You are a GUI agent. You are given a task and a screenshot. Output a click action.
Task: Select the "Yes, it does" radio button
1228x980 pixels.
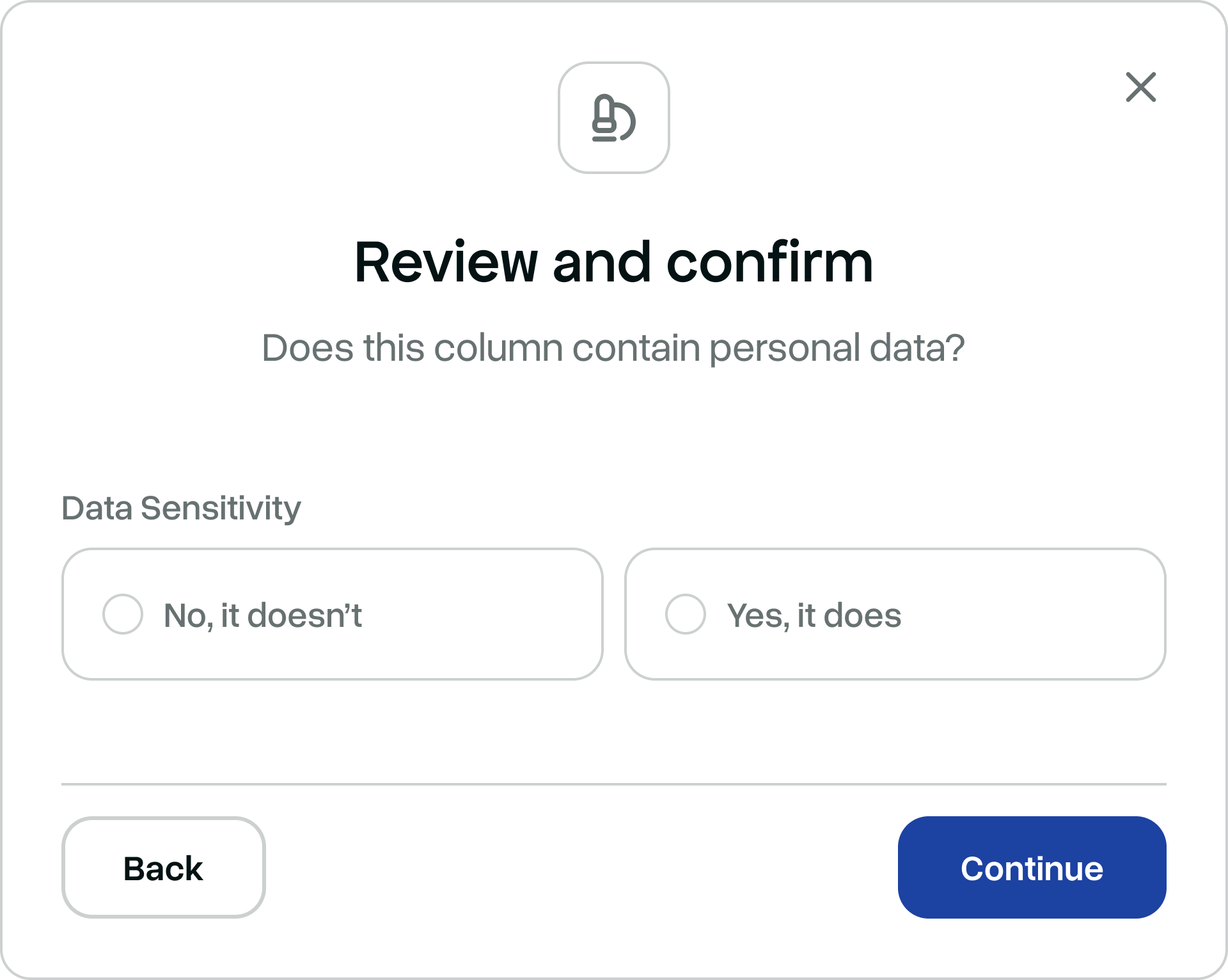point(686,613)
